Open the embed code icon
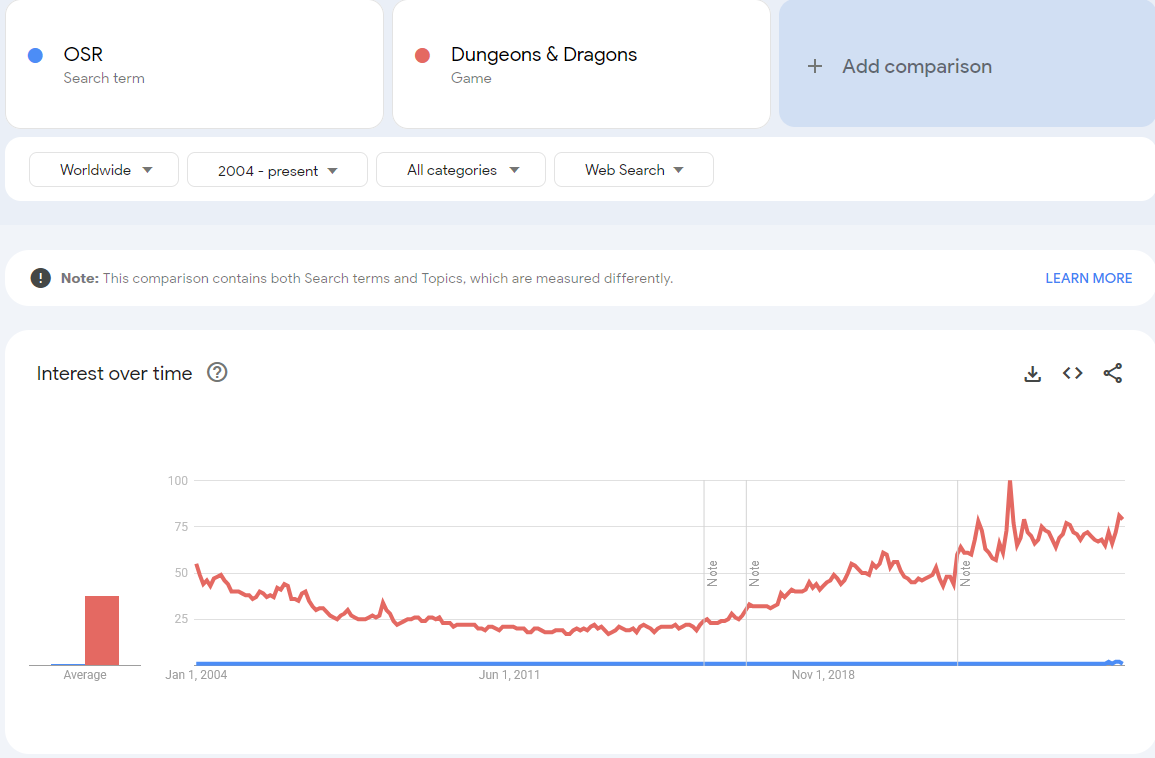 click(x=1072, y=373)
